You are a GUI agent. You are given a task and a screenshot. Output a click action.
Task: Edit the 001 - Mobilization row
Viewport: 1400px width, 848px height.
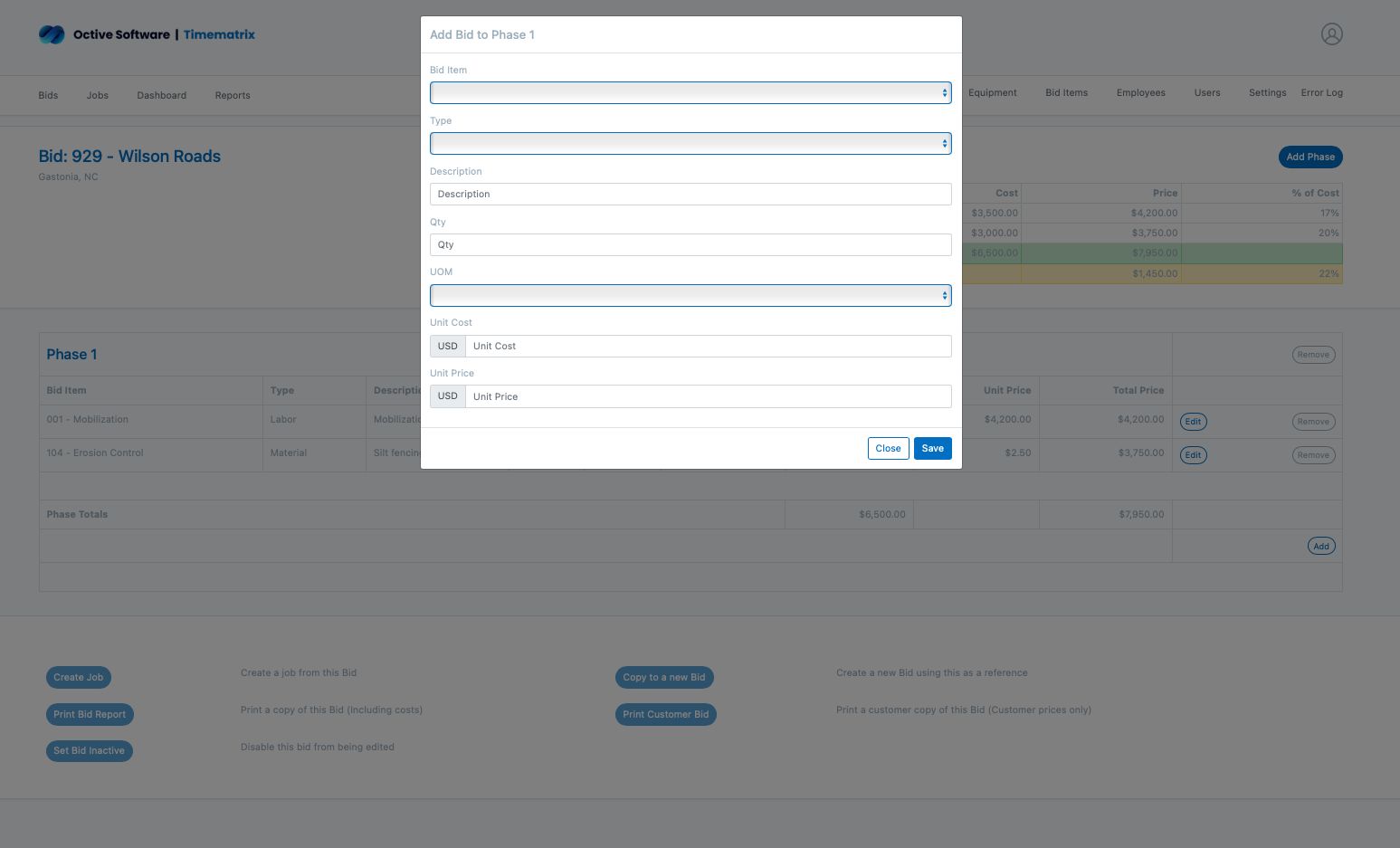pos(1193,422)
